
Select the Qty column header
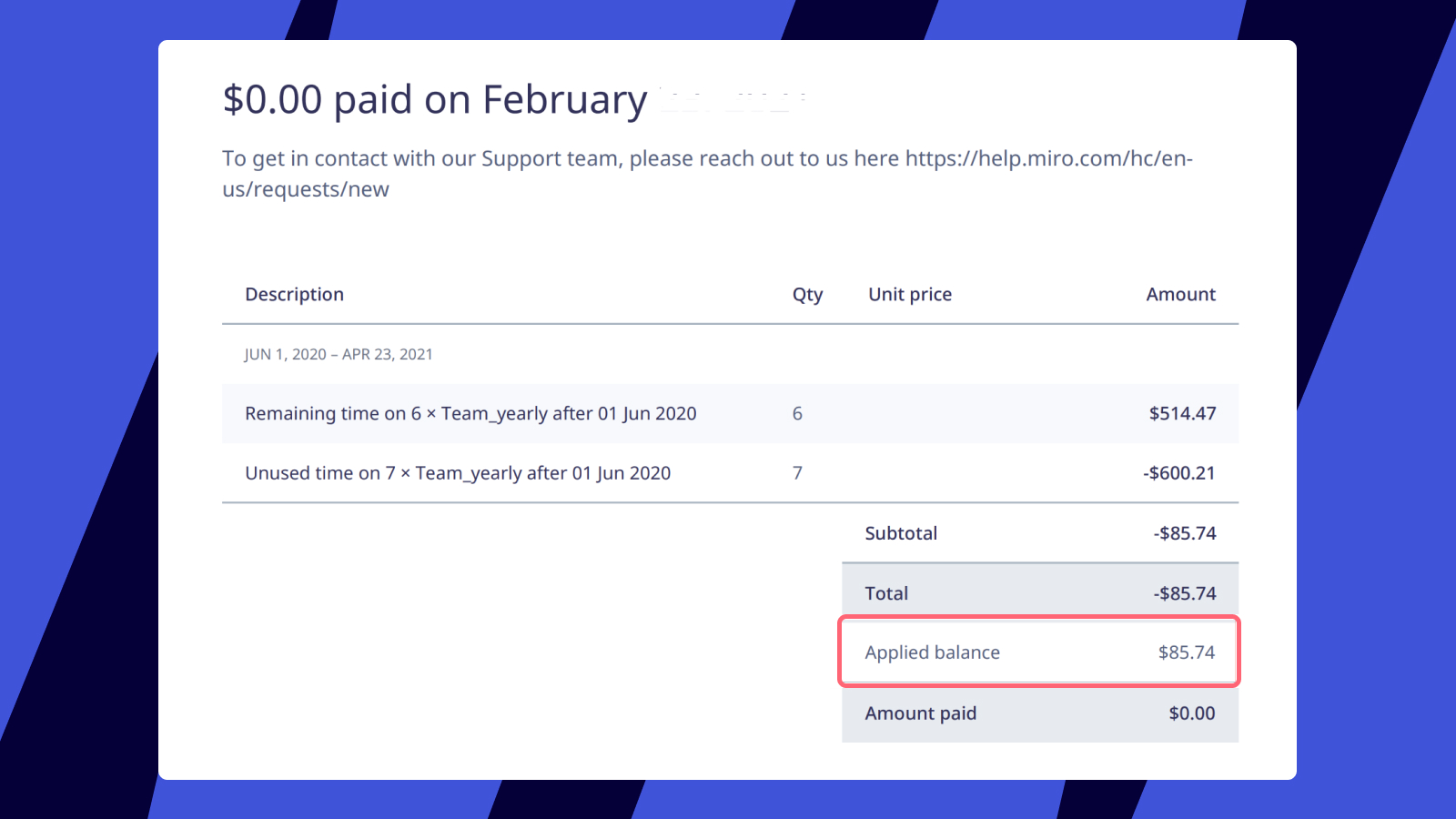[x=807, y=295]
